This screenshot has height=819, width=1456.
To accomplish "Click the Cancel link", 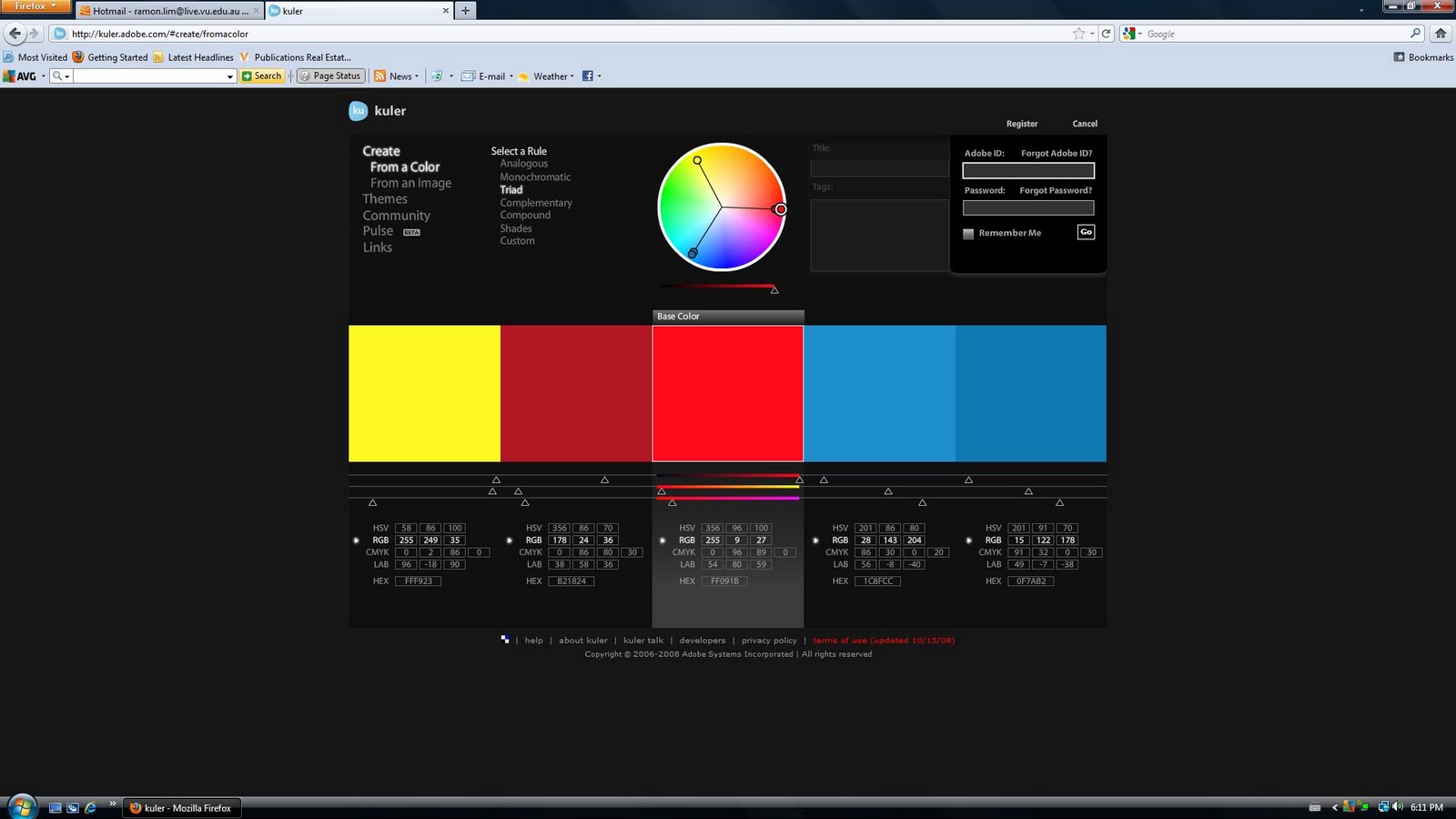I will click(x=1085, y=124).
